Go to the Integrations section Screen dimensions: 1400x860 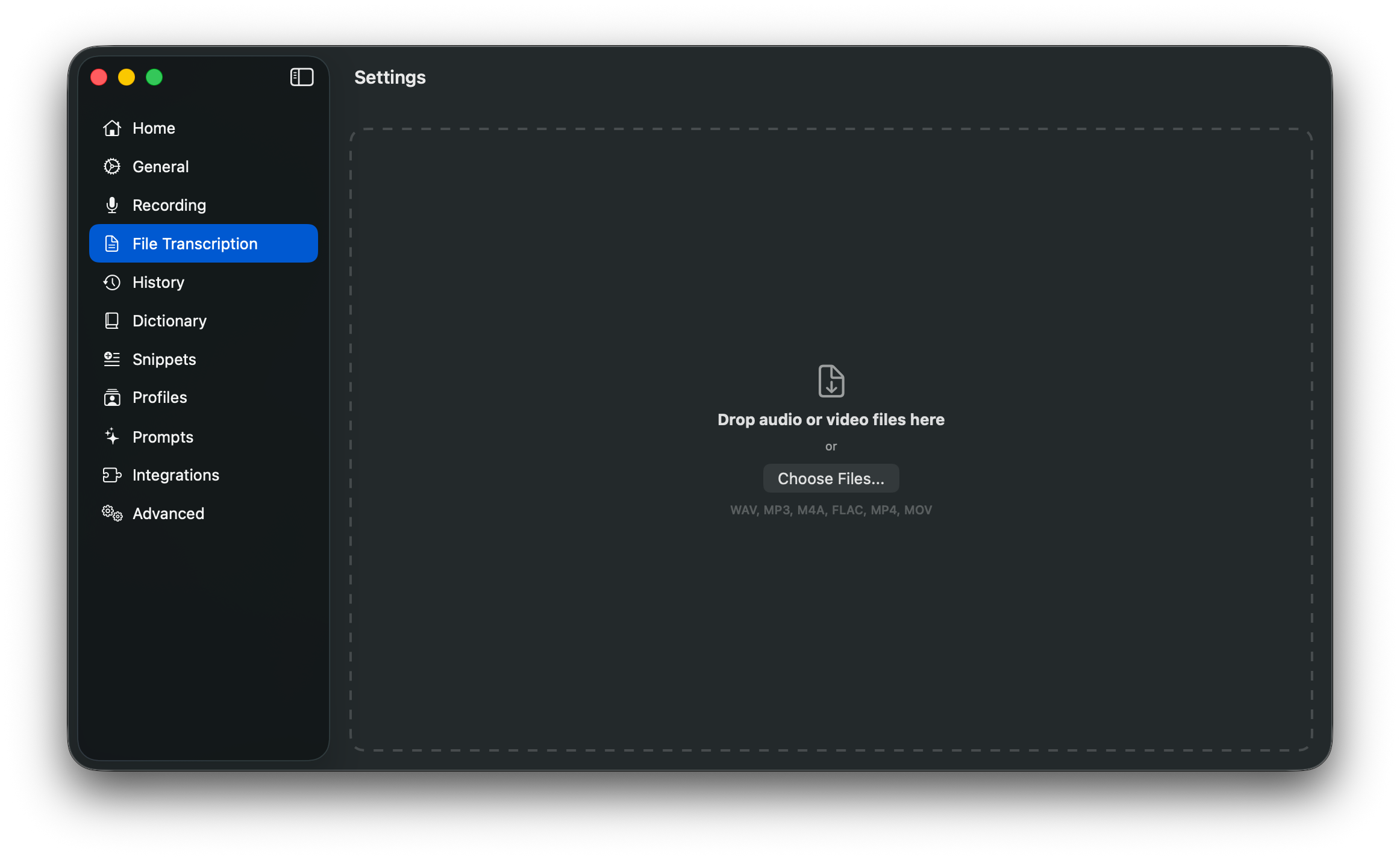pyautogui.click(x=175, y=475)
